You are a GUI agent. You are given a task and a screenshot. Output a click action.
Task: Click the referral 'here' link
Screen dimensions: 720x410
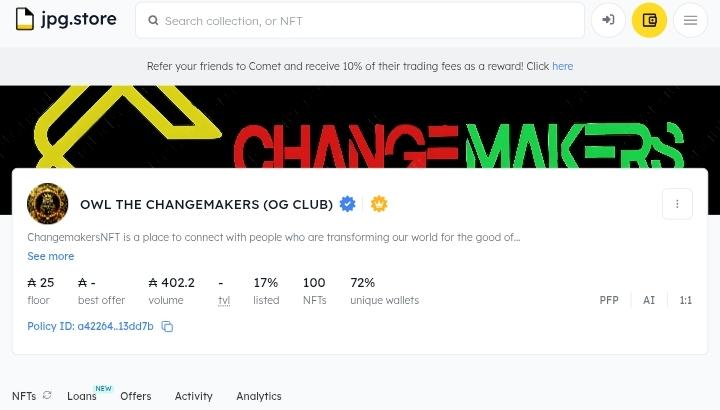pos(563,66)
